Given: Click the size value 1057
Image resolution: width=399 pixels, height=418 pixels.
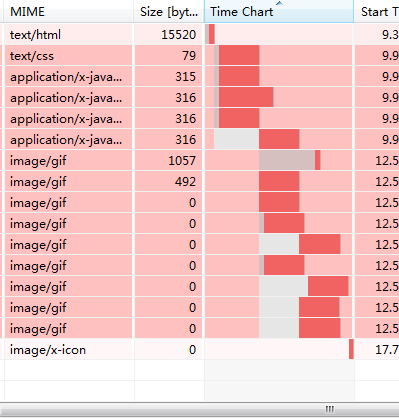Looking at the screenshot, I should tap(182, 161).
